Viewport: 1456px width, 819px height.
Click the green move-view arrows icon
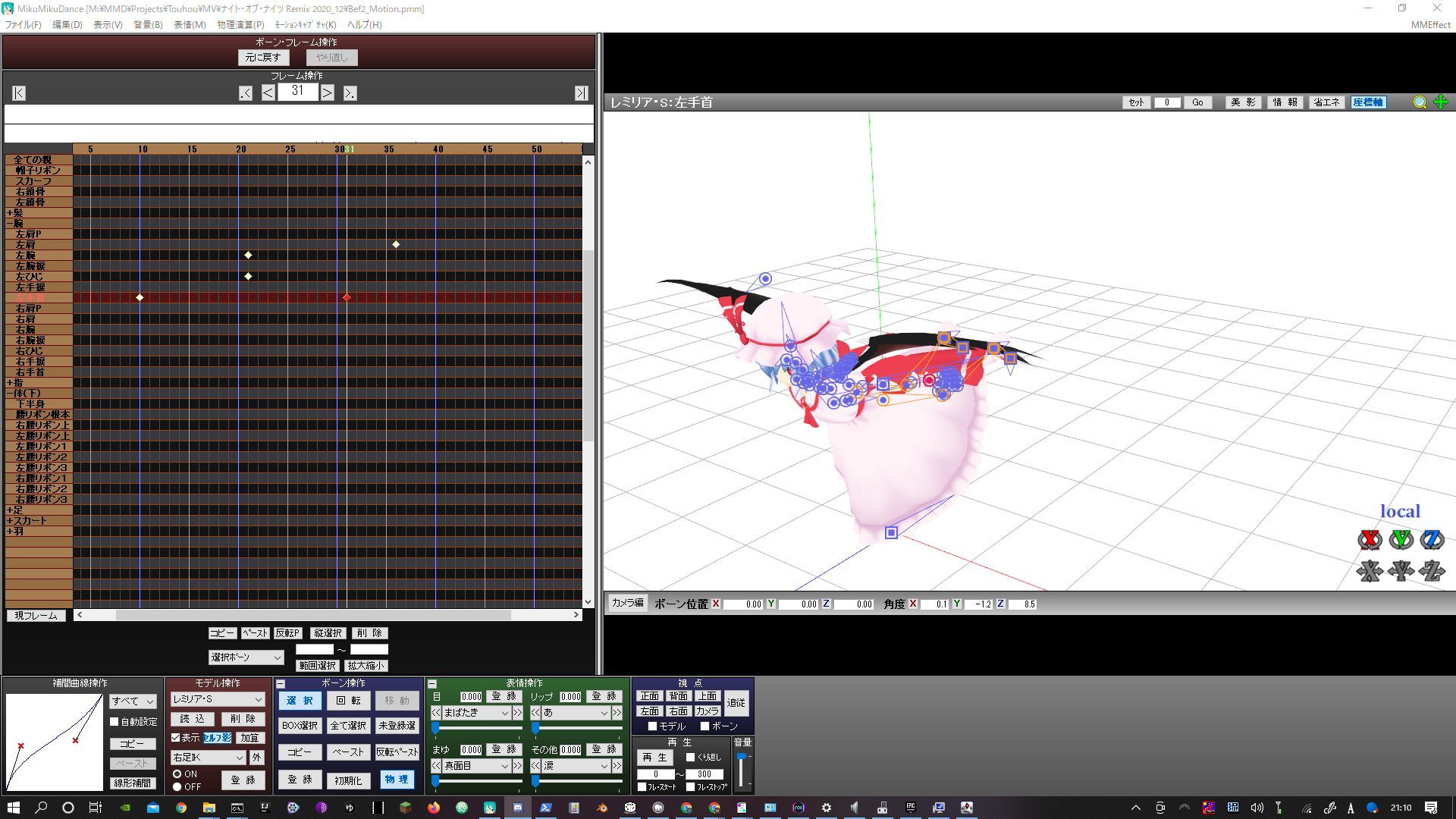click(x=1441, y=102)
